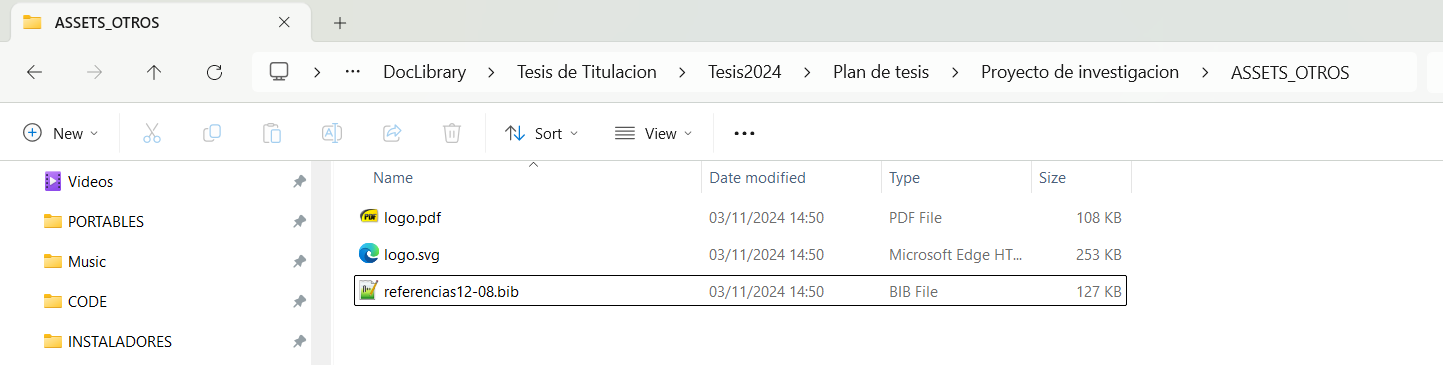The width and height of the screenshot is (1443, 365).
Task: Unpin the Videos folder from sidebar
Action: [x=299, y=182]
